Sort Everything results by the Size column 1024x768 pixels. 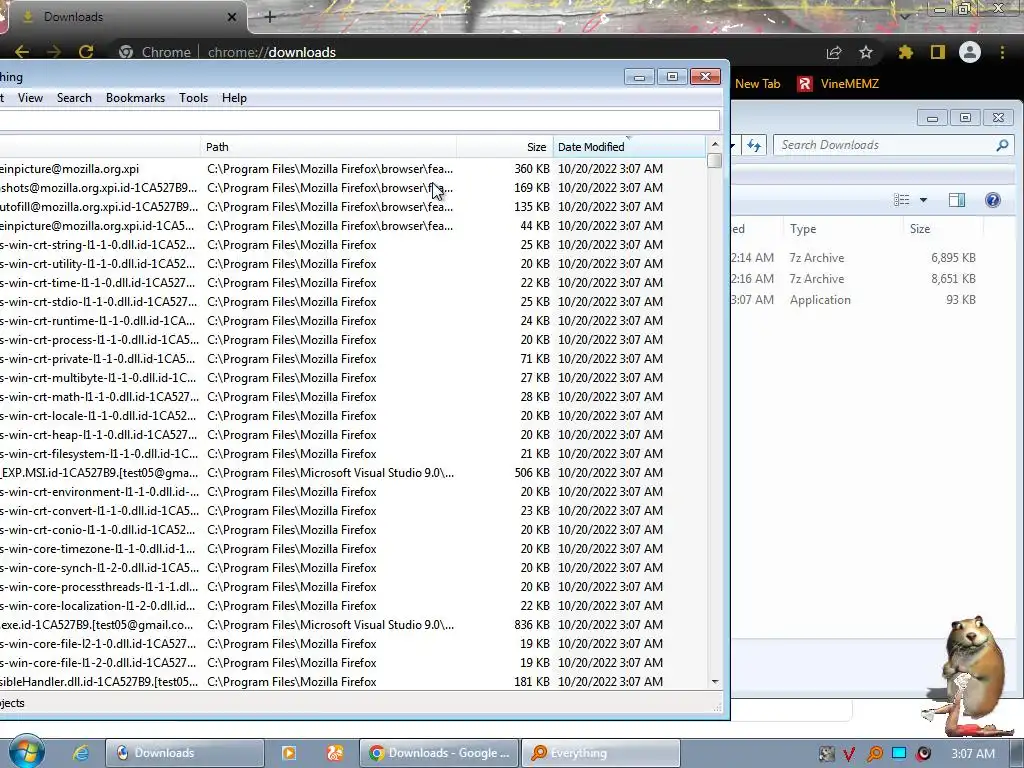(505, 147)
